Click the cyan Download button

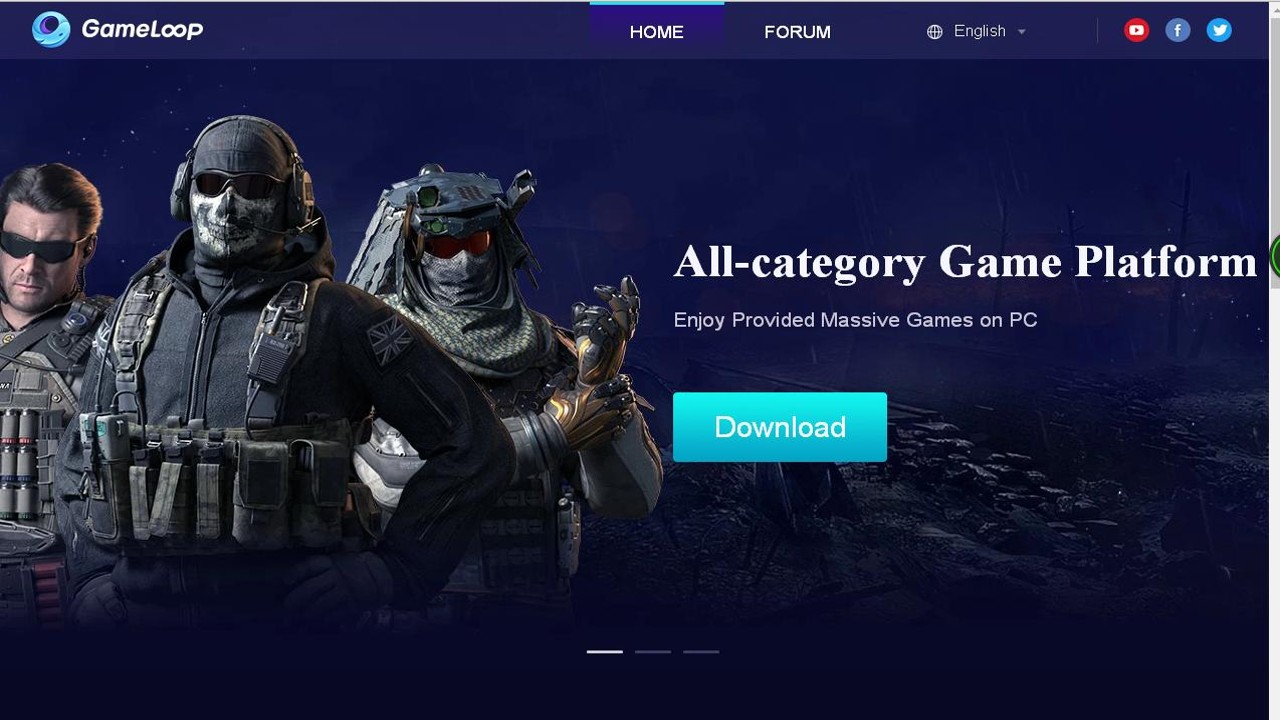(780, 427)
